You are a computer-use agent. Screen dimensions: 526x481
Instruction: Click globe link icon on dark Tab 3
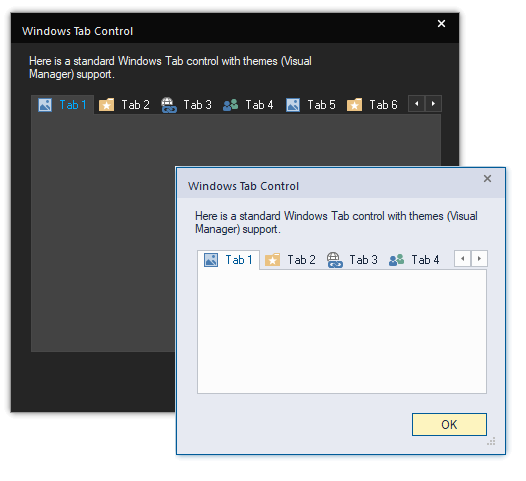(x=168, y=105)
